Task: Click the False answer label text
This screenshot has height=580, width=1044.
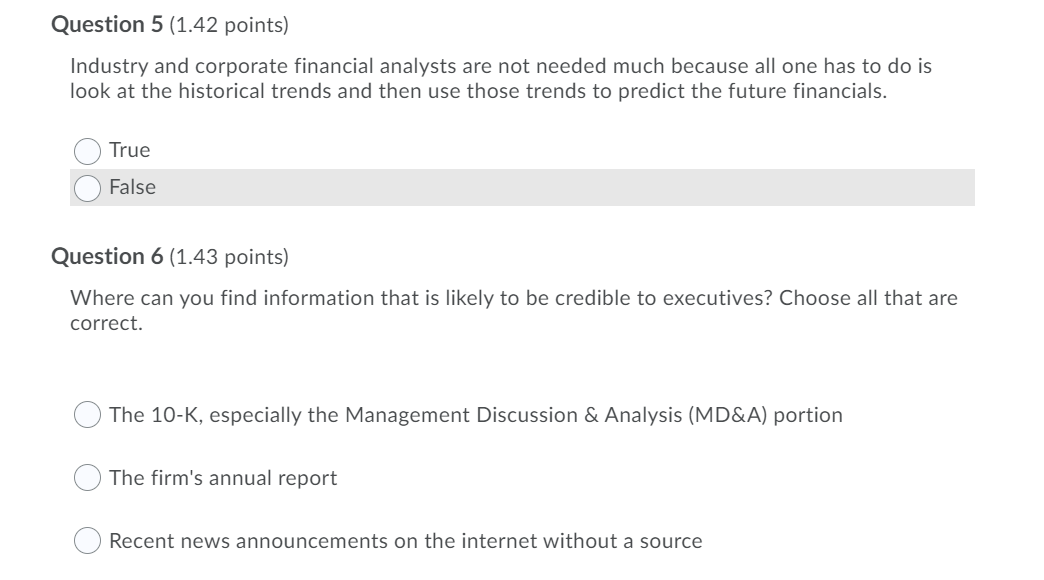Action: pyautogui.click(x=135, y=186)
